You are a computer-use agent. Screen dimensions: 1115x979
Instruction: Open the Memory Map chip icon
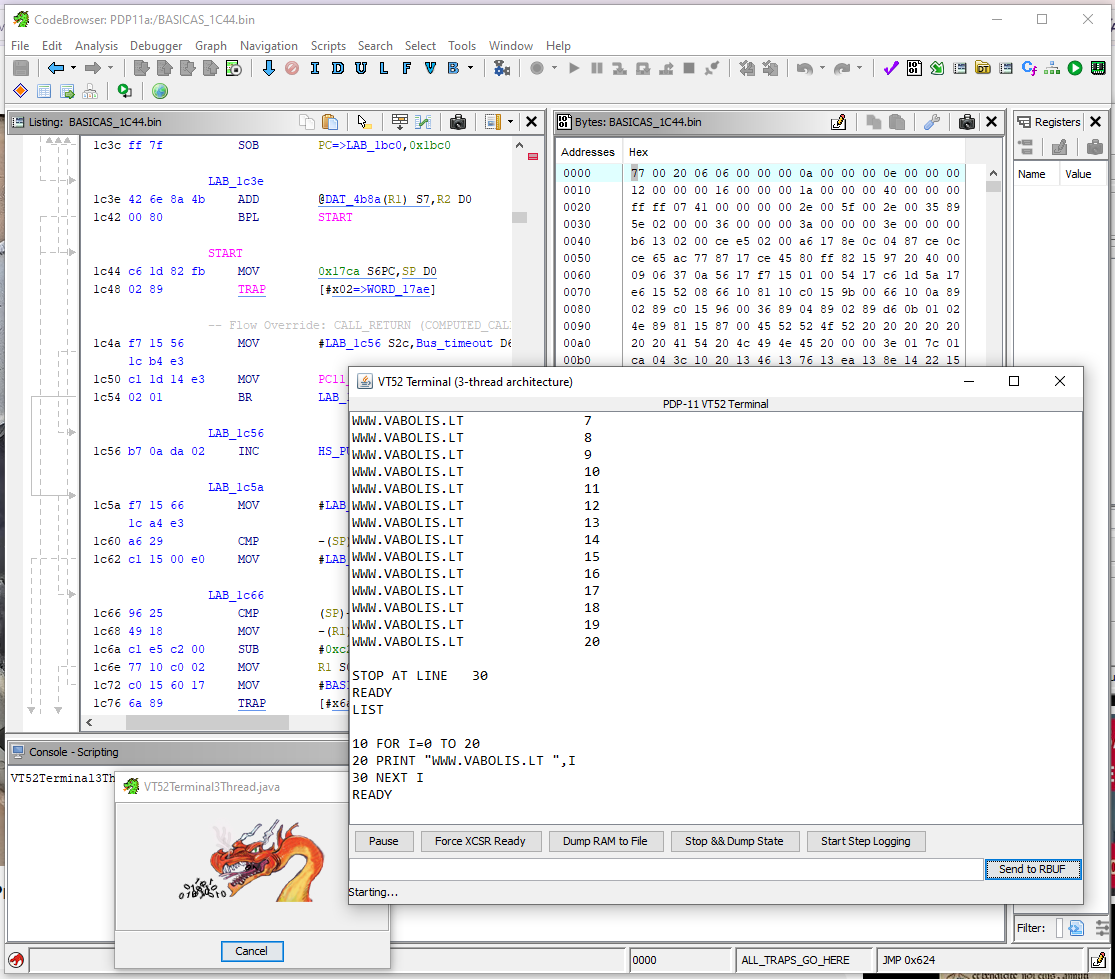pyautogui.click(x=1099, y=68)
